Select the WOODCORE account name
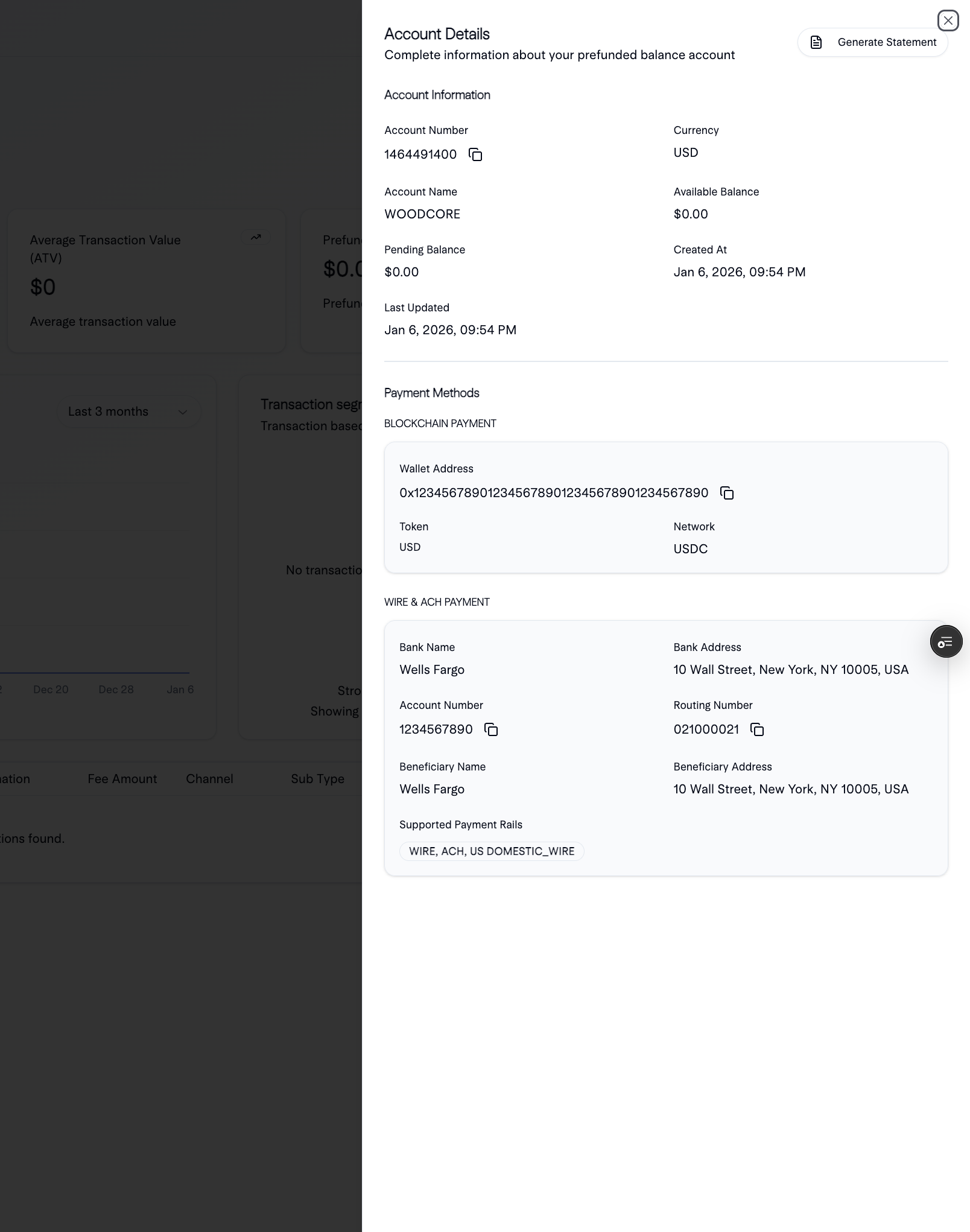Screen dimensions: 970x1232 coord(422,214)
